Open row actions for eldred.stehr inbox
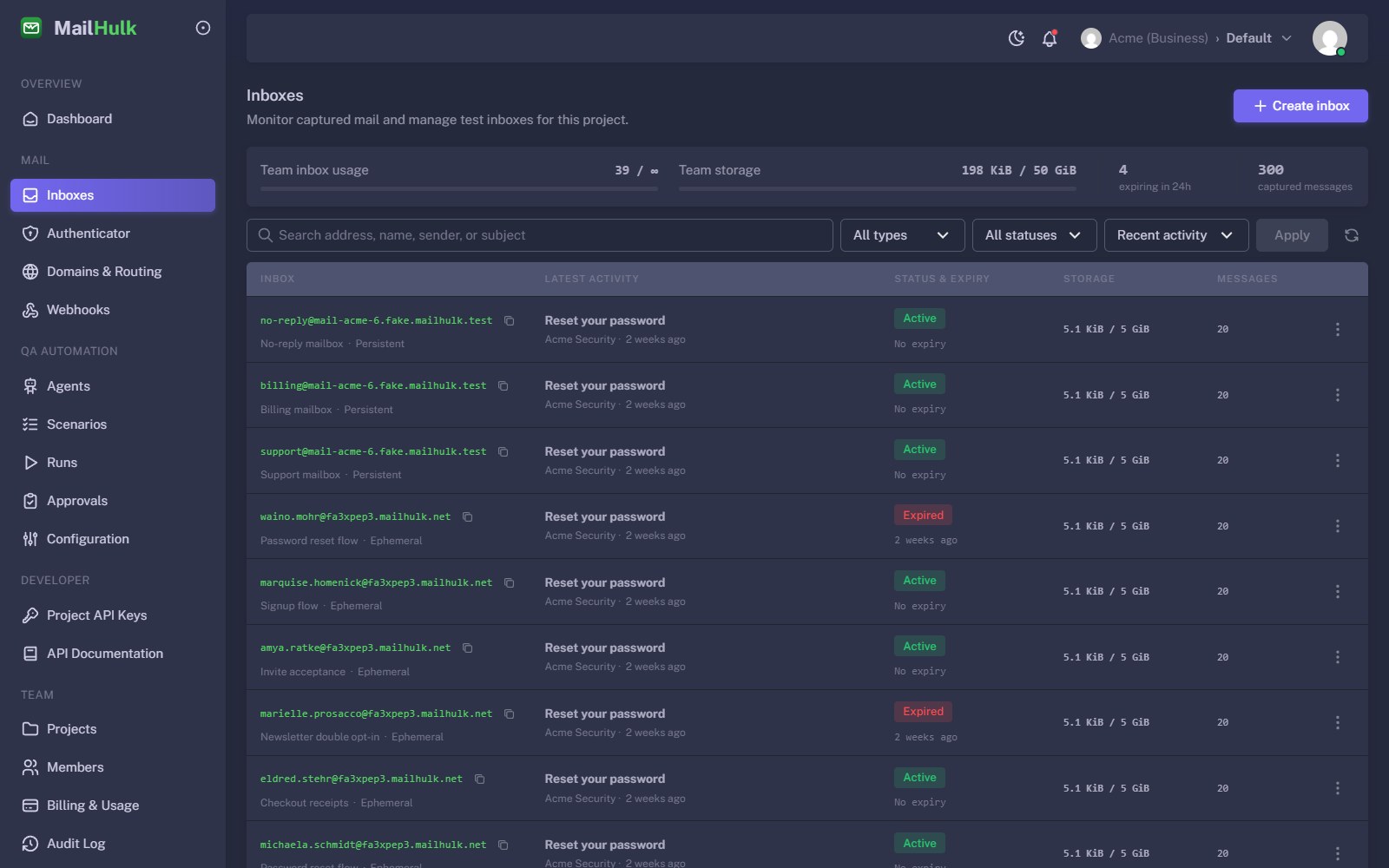This screenshot has height=868, width=1389. 1338,788
